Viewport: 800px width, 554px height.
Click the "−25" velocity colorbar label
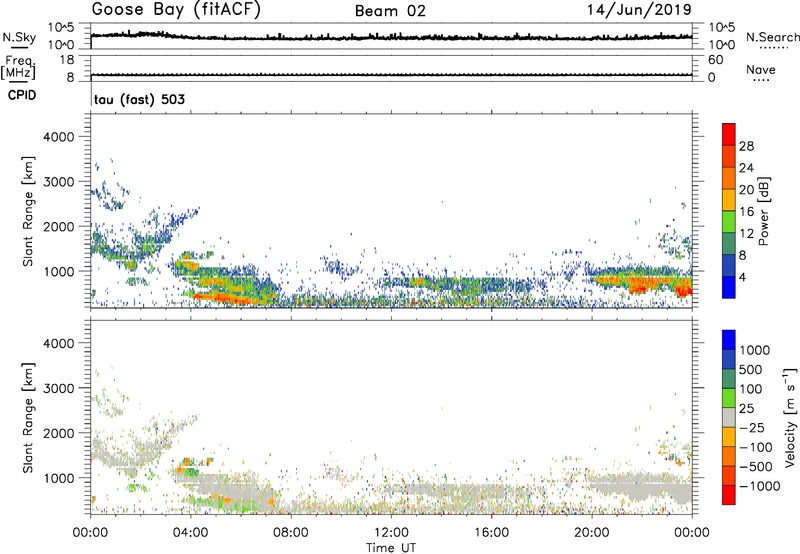[752, 427]
